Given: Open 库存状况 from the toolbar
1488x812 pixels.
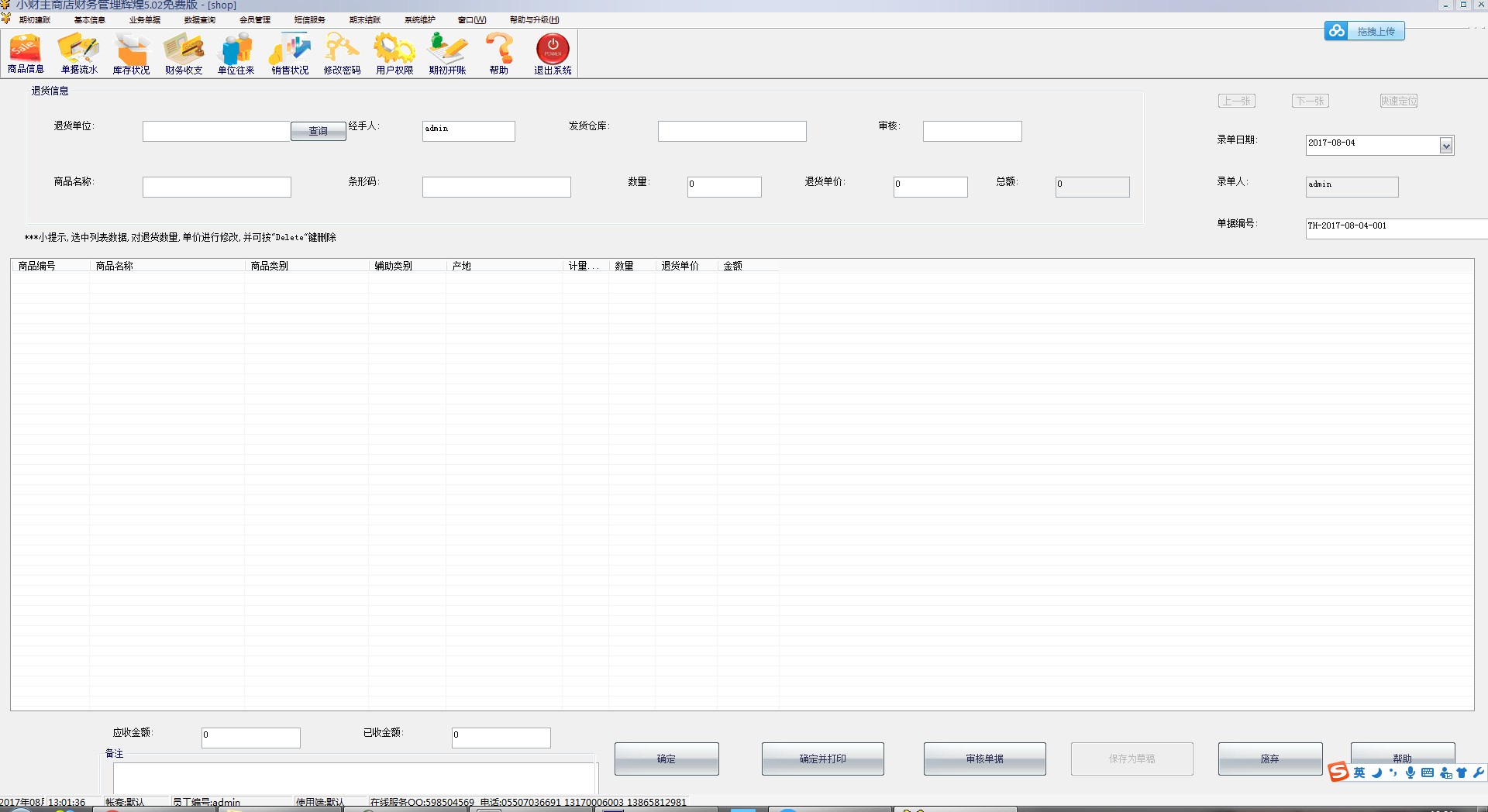Looking at the screenshot, I should [x=131, y=53].
